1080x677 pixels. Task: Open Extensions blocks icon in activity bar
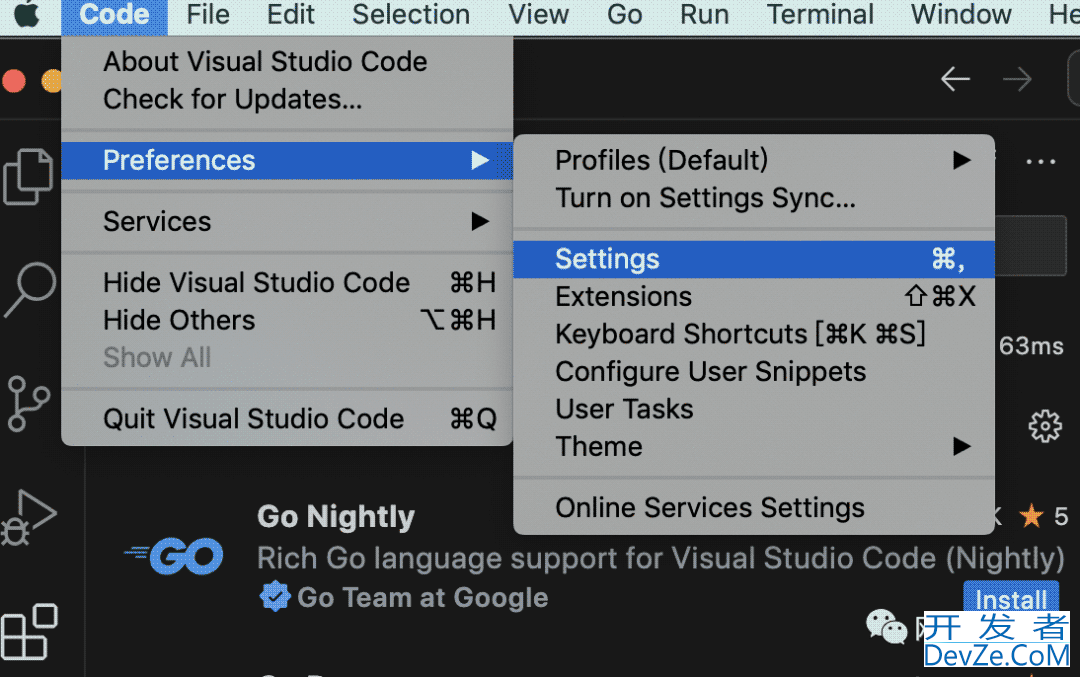pos(29,632)
